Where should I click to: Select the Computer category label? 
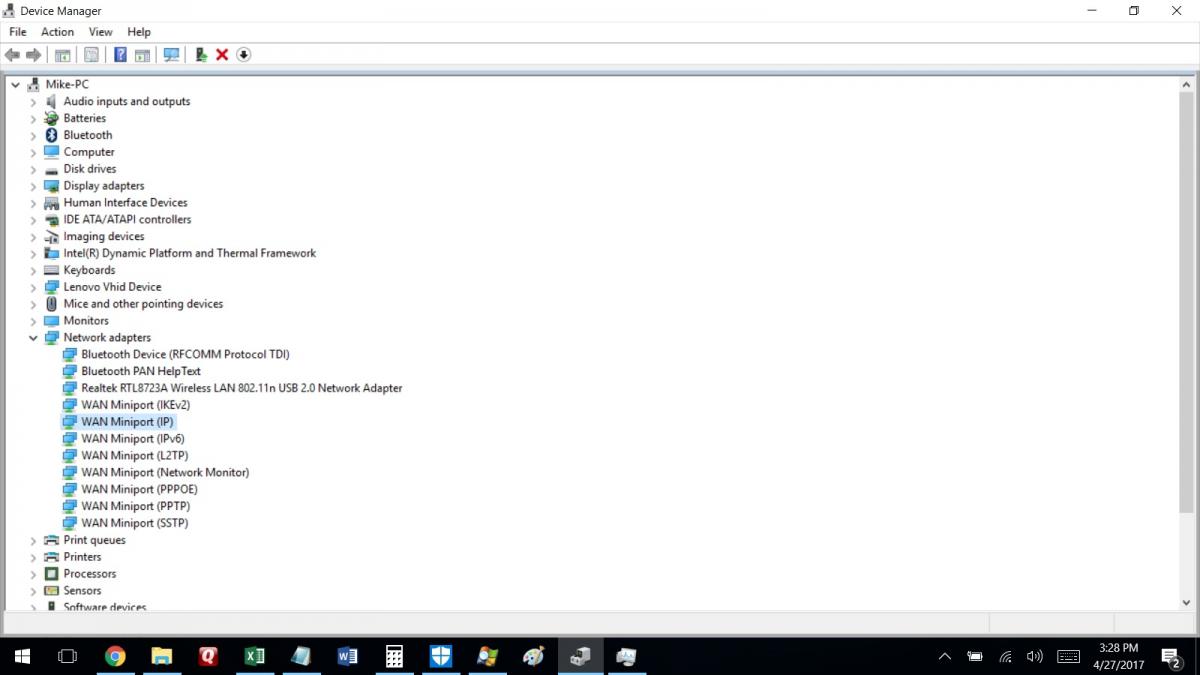tap(89, 152)
